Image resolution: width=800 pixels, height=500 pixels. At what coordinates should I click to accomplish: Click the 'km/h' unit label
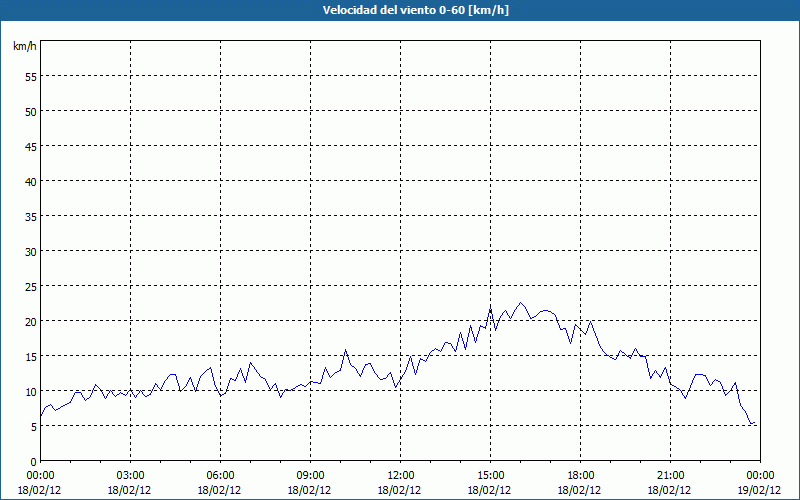[24, 46]
